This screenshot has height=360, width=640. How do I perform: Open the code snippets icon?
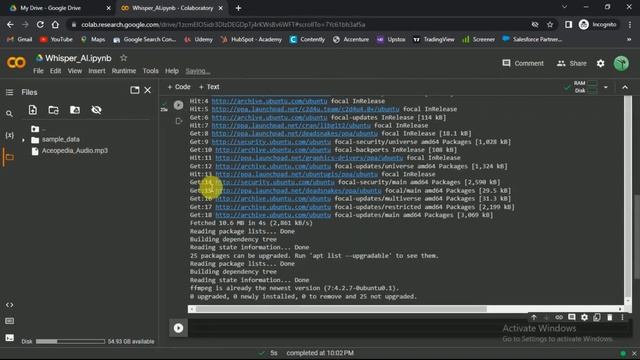[9, 305]
